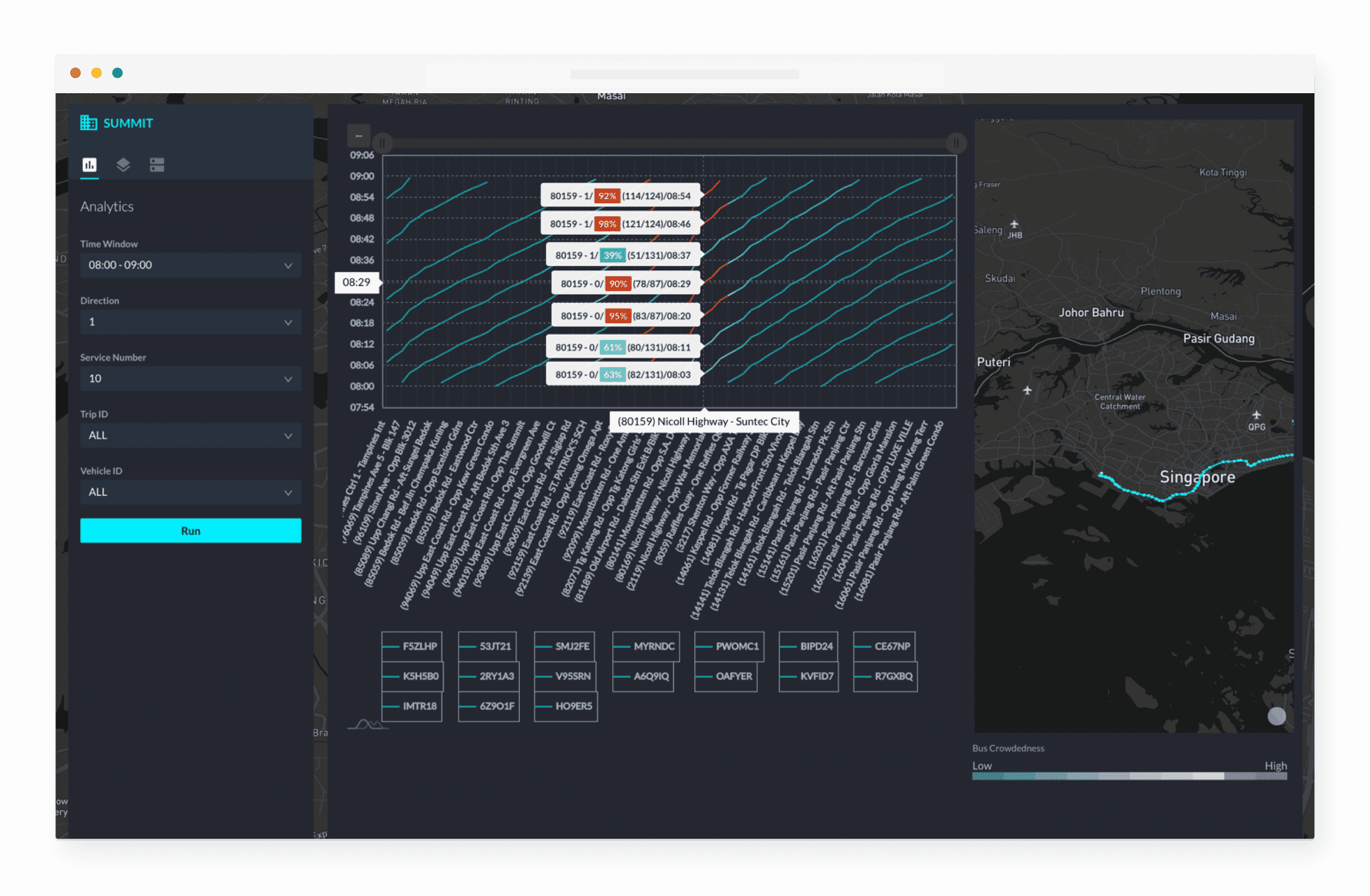The width and height of the screenshot is (1370, 896).
Task: Click JHB airport icon on map
Action: coord(1014,224)
